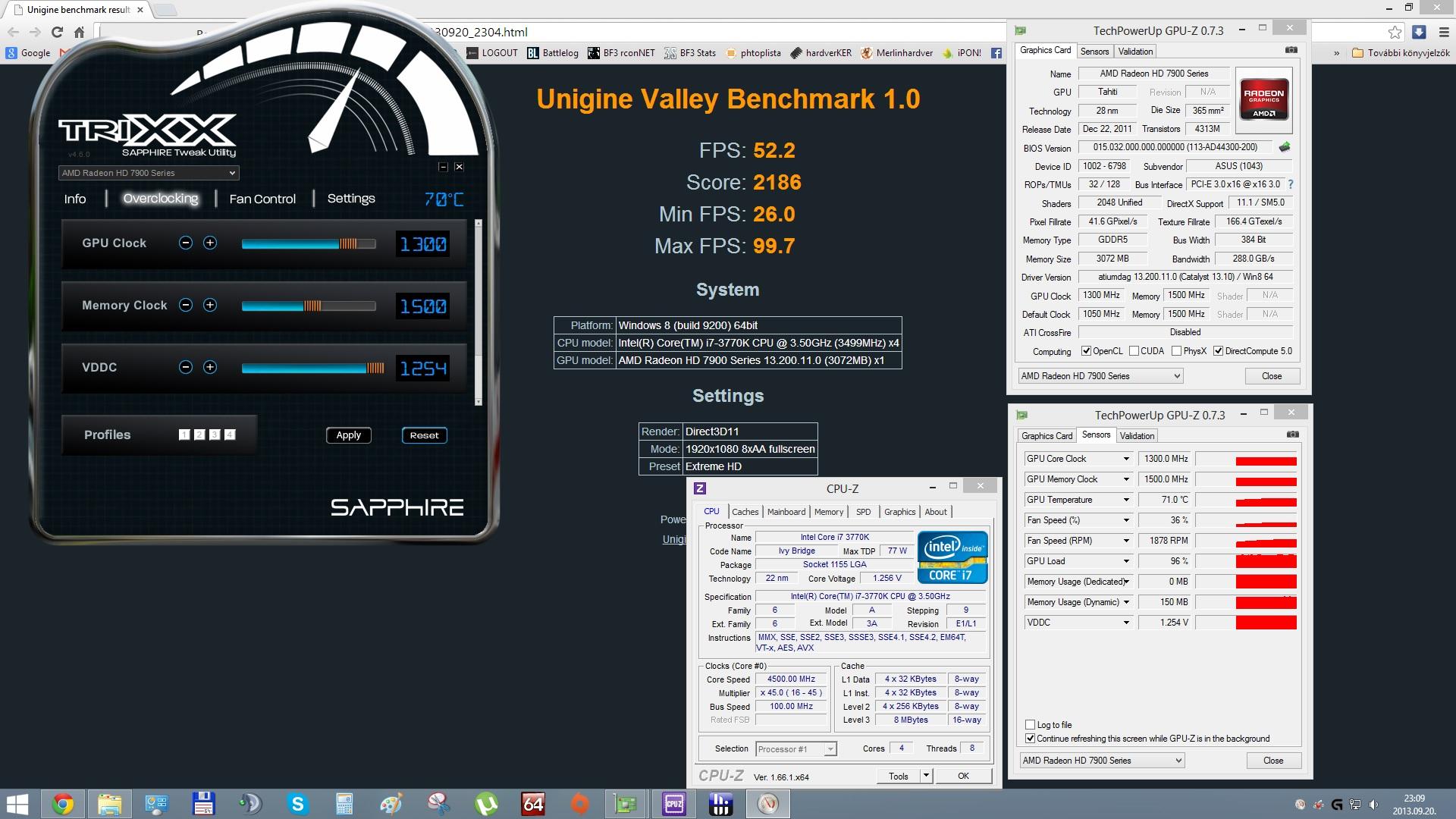Enable the Log to file checkbox
1456x819 pixels.
(1030, 724)
